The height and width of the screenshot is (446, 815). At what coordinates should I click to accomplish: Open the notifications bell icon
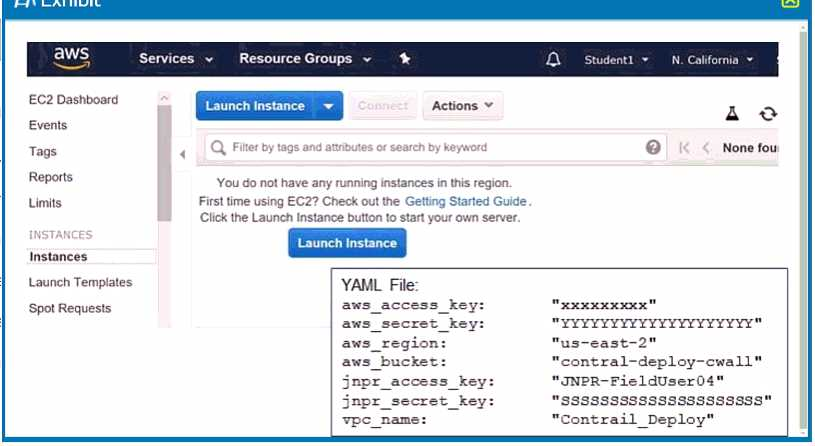click(x=553, y=60)
